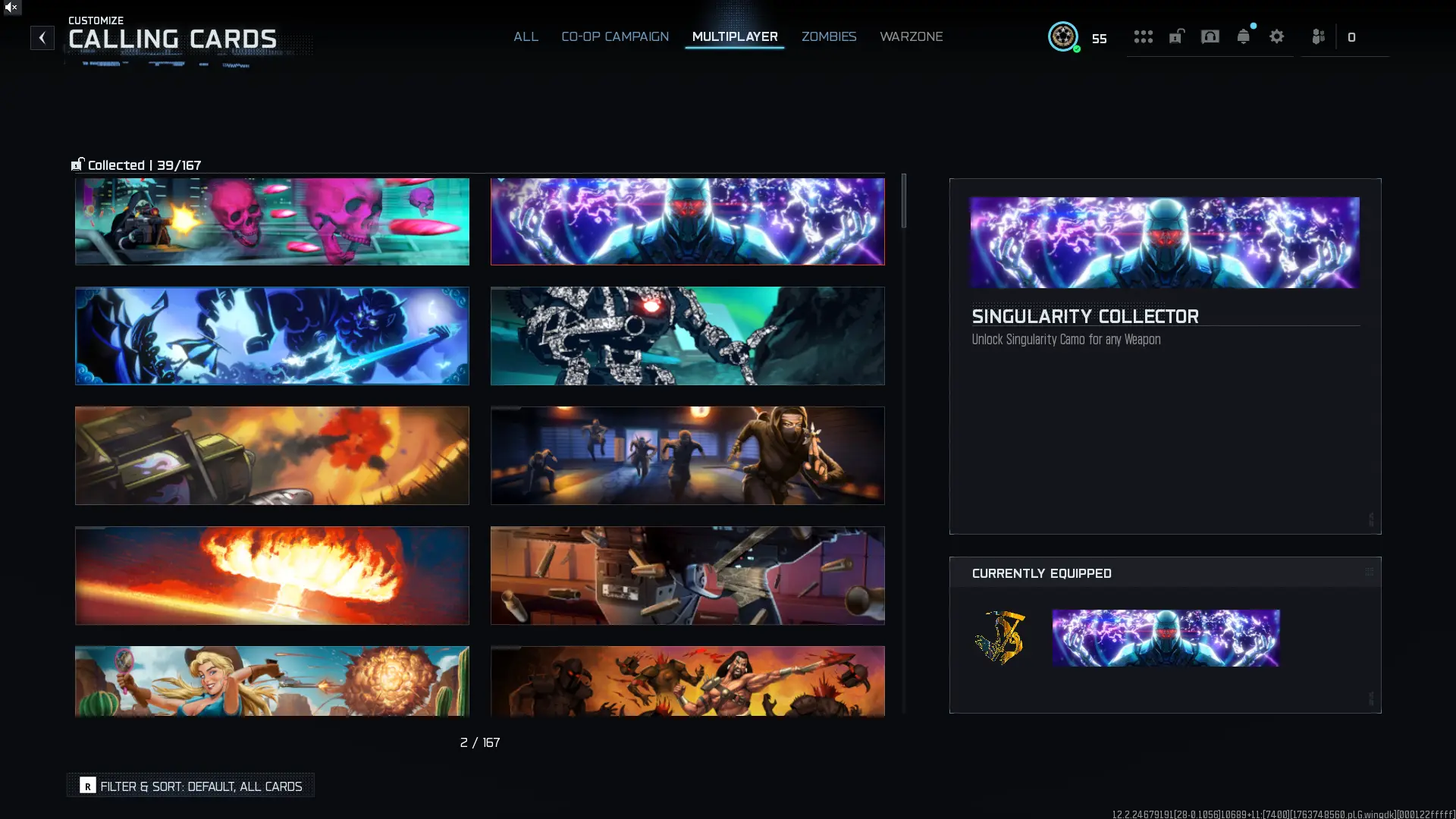This screenshot has width=1456, height=819.
Task: Open Filter & Sort options
Action: point(191,786)
